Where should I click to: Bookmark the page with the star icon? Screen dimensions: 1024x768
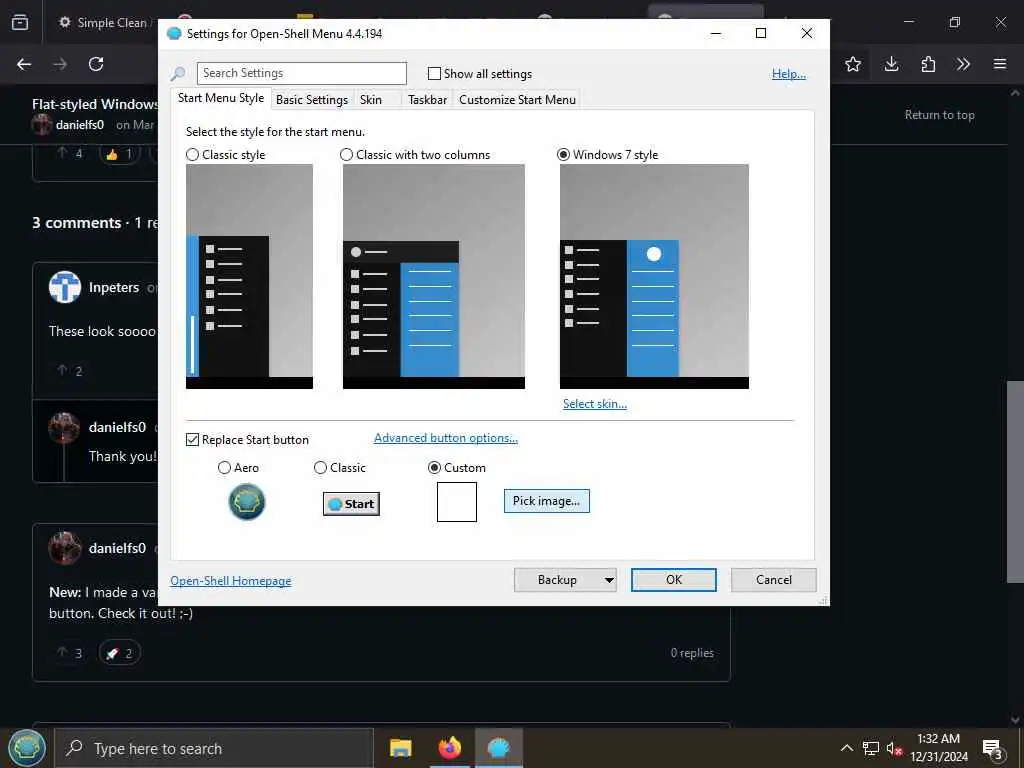tap(853, 64)
